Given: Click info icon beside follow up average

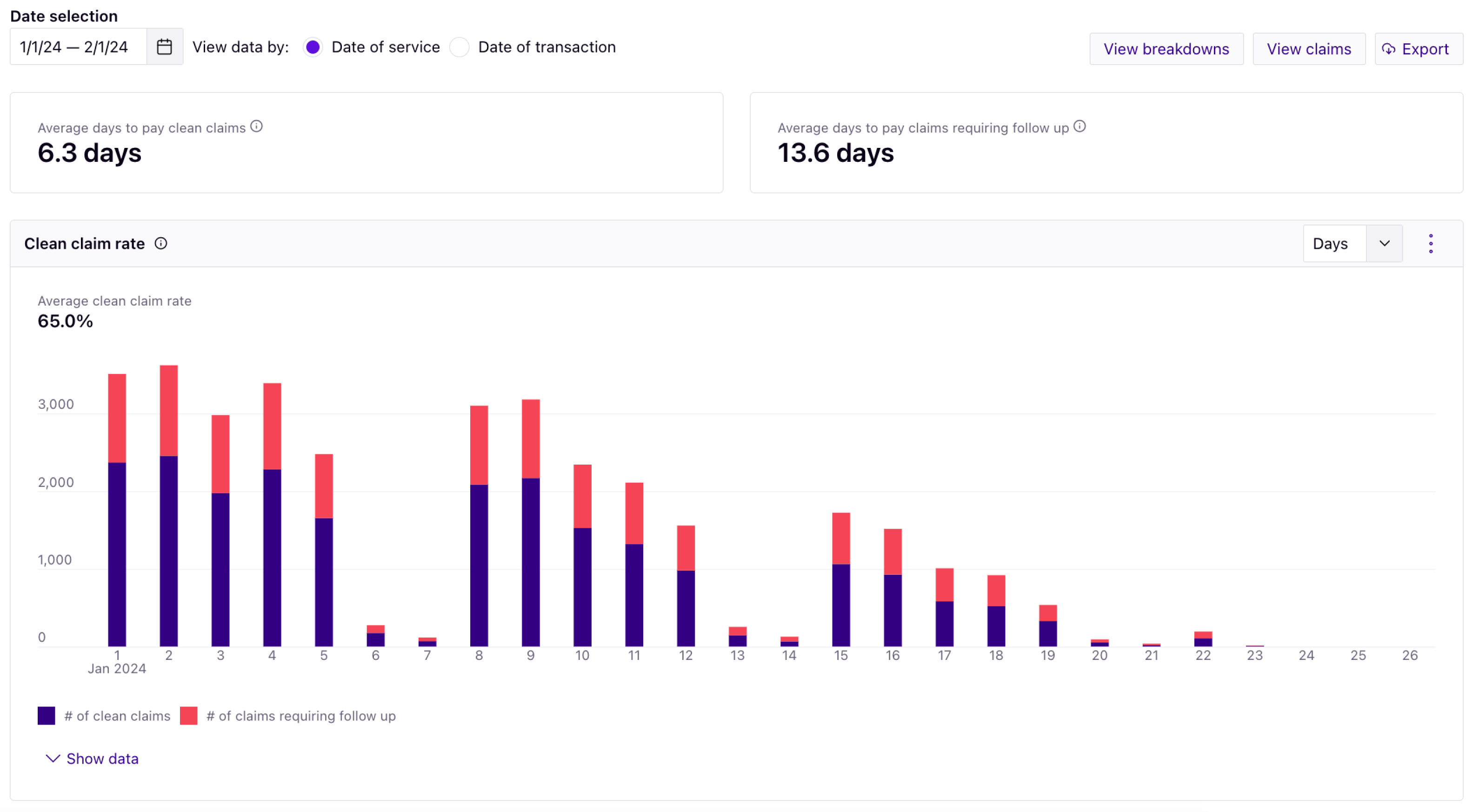Looking at the screenshot, I should point(1079,126).
